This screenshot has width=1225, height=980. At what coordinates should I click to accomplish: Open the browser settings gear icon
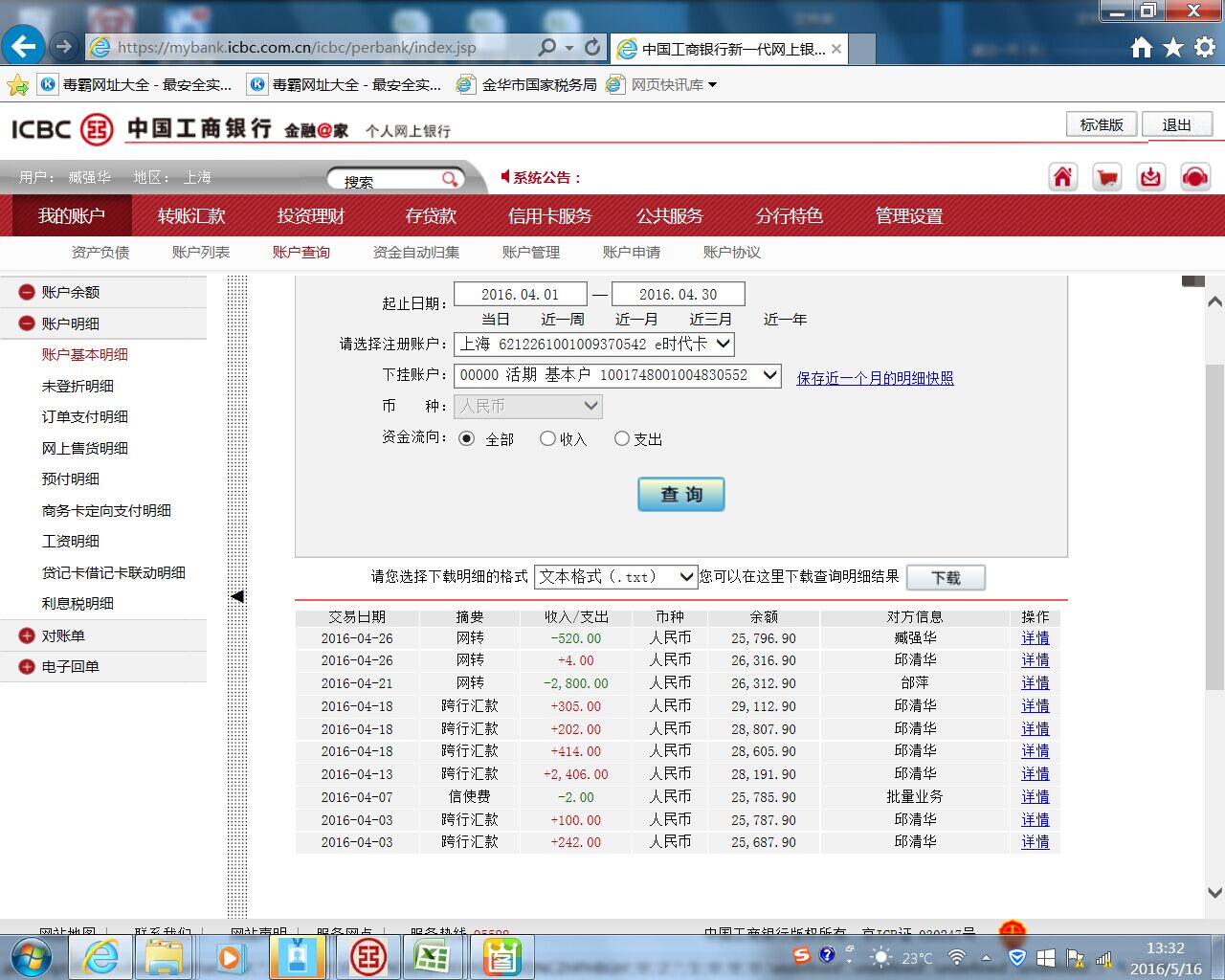1205,47
